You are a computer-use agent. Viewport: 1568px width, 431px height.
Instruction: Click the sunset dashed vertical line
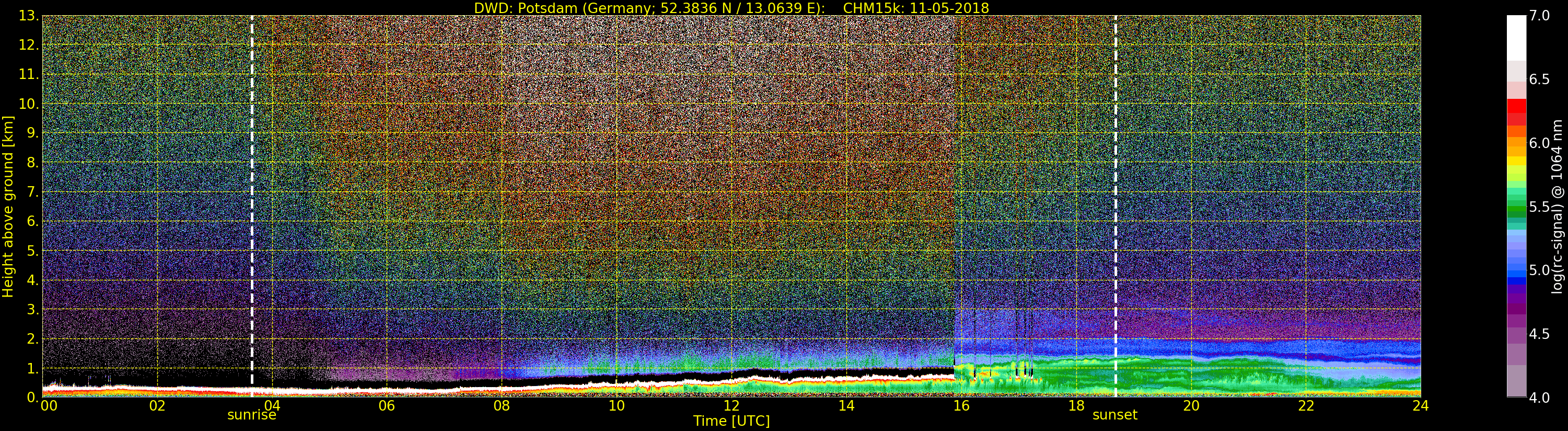1116,206
